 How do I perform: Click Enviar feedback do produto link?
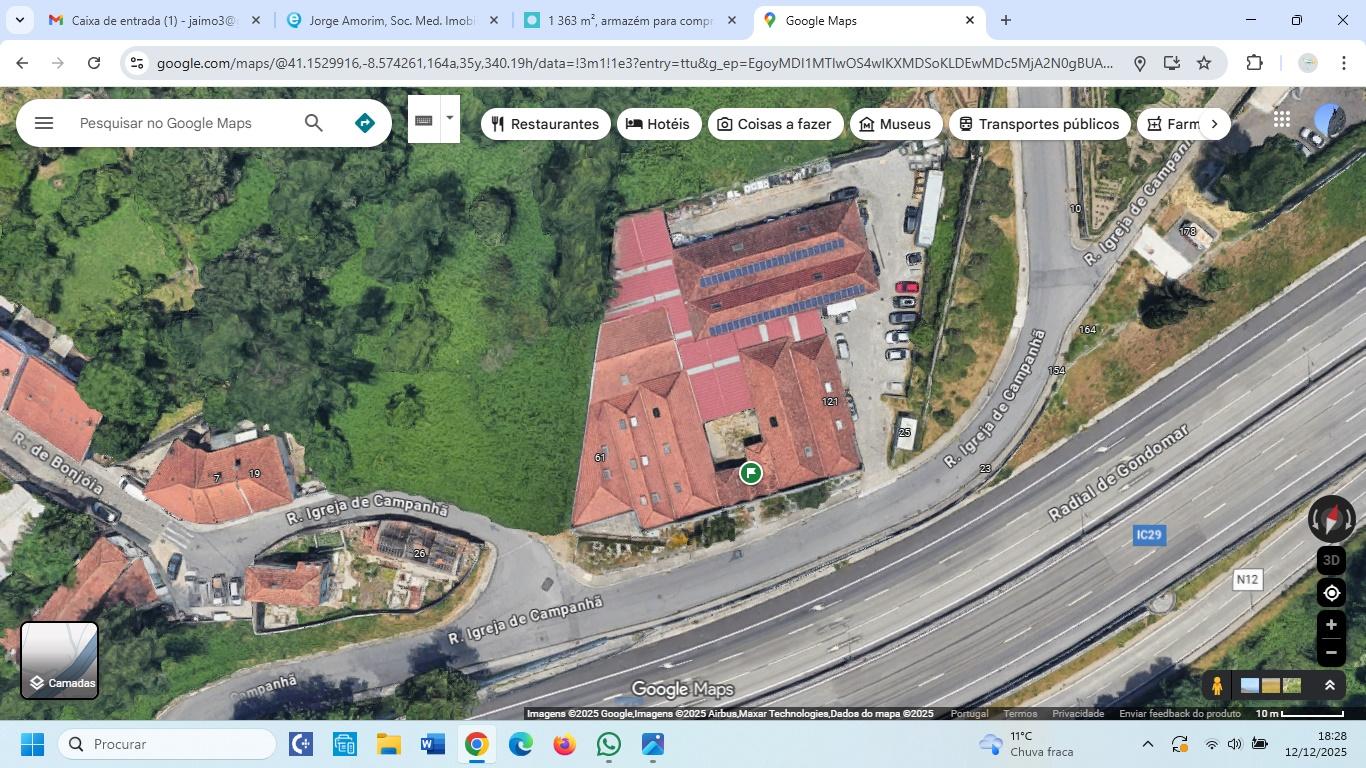coord(1180,714)
